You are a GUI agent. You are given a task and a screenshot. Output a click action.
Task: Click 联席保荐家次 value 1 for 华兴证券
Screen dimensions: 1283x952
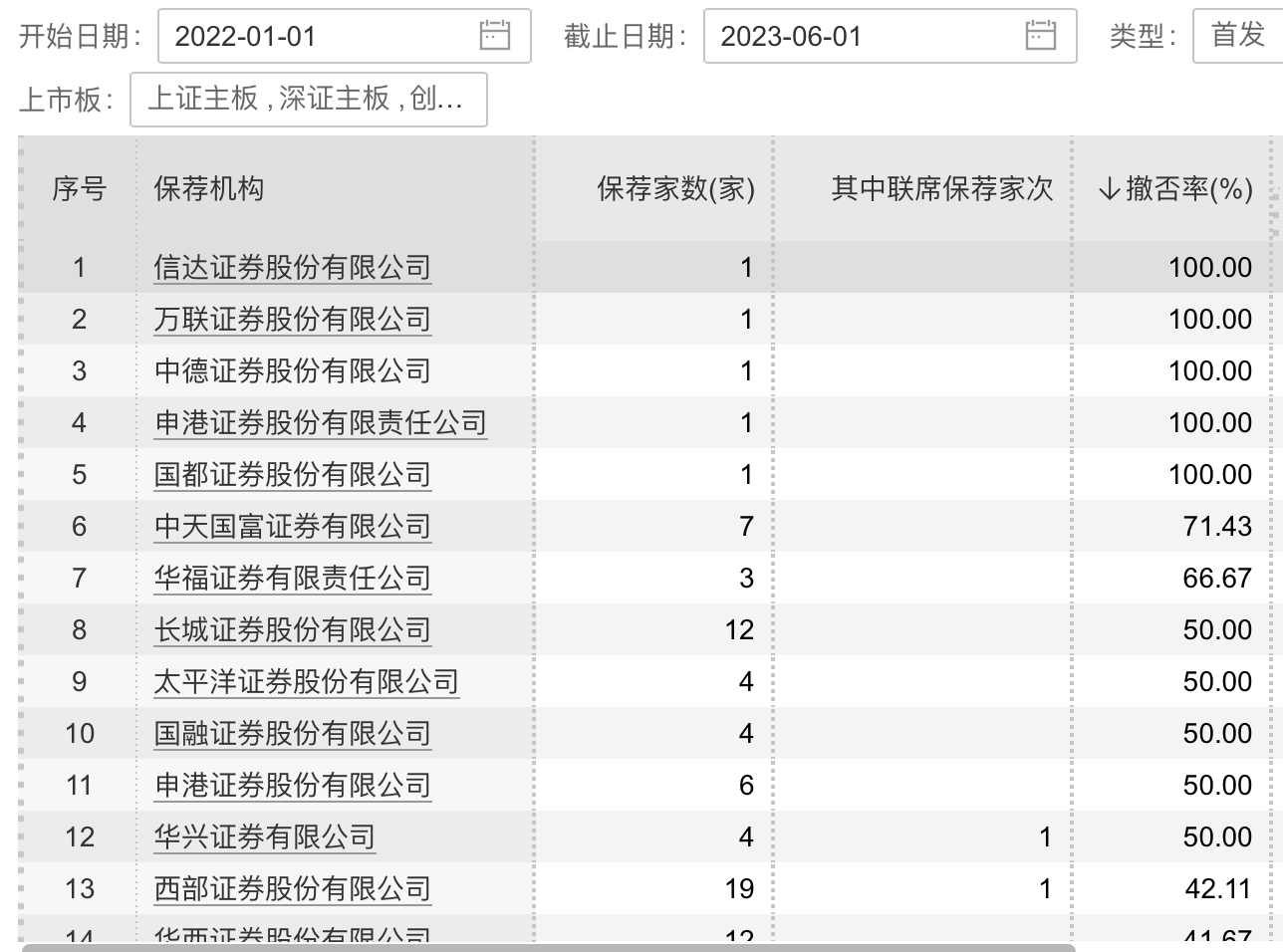coord(1045,836)
